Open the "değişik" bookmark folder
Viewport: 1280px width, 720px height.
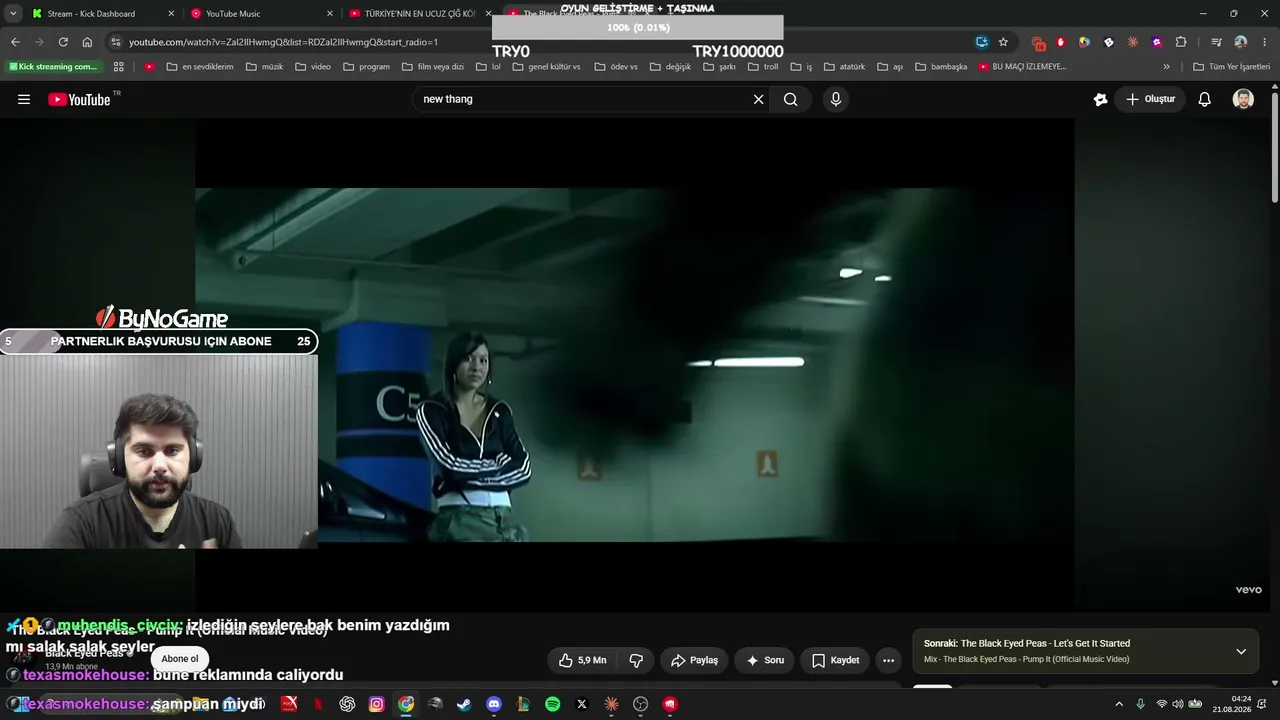coord(671,67)
